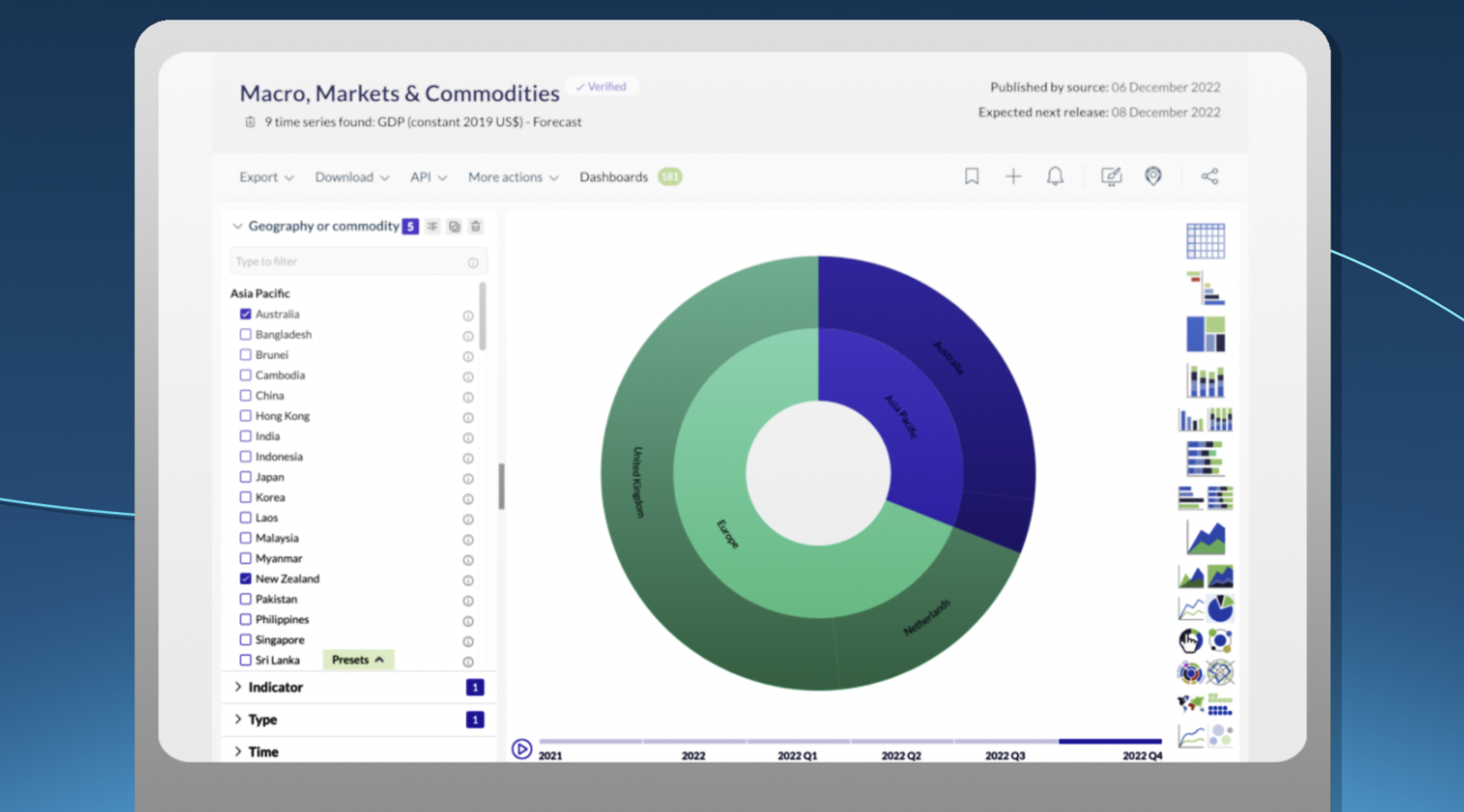1464x812 pixels.
Task: Click the plus add icon in toolbar
Action: tap(1013, 177)
